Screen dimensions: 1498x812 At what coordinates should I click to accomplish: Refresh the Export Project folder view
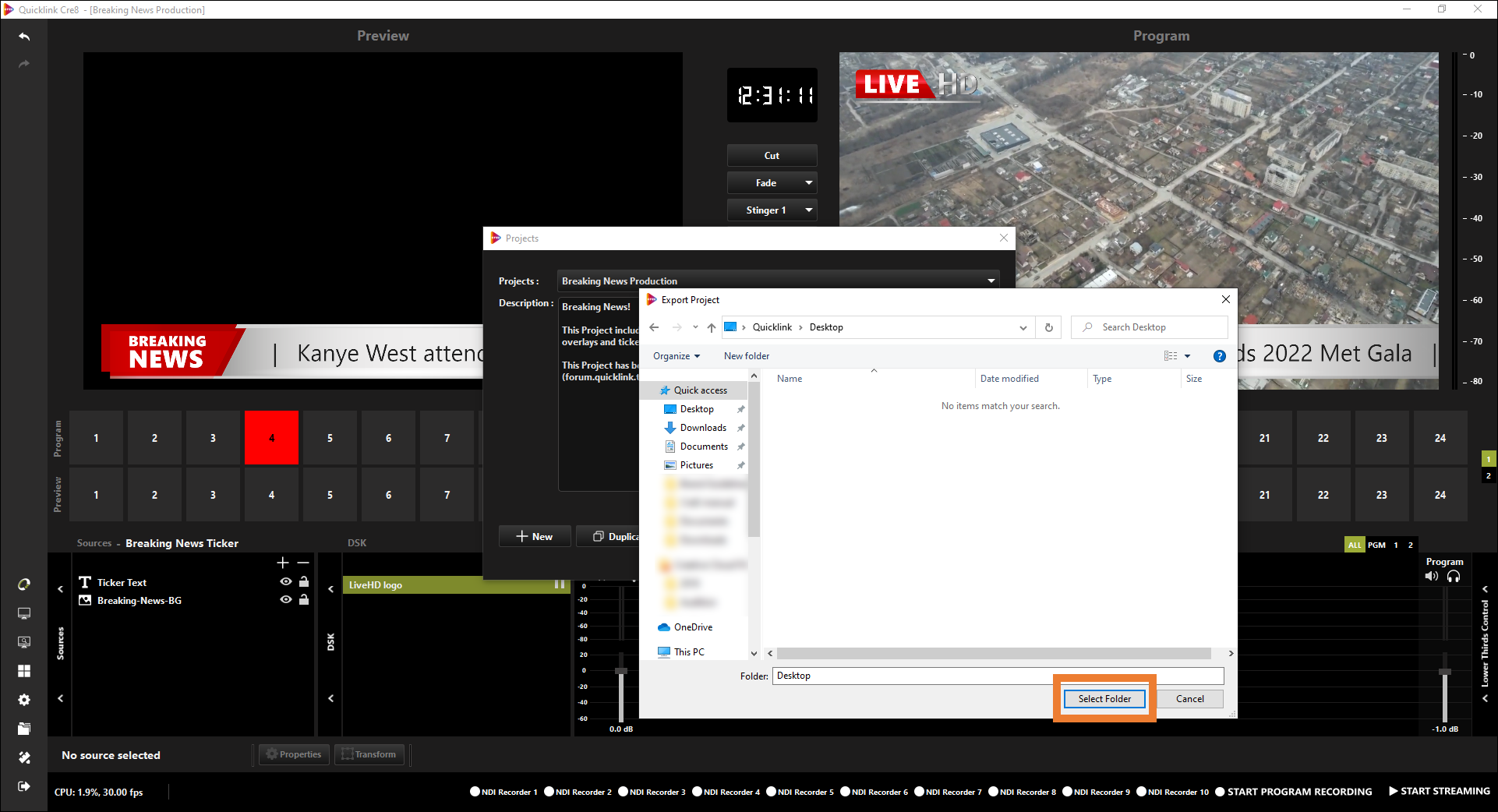point(1048,327)
